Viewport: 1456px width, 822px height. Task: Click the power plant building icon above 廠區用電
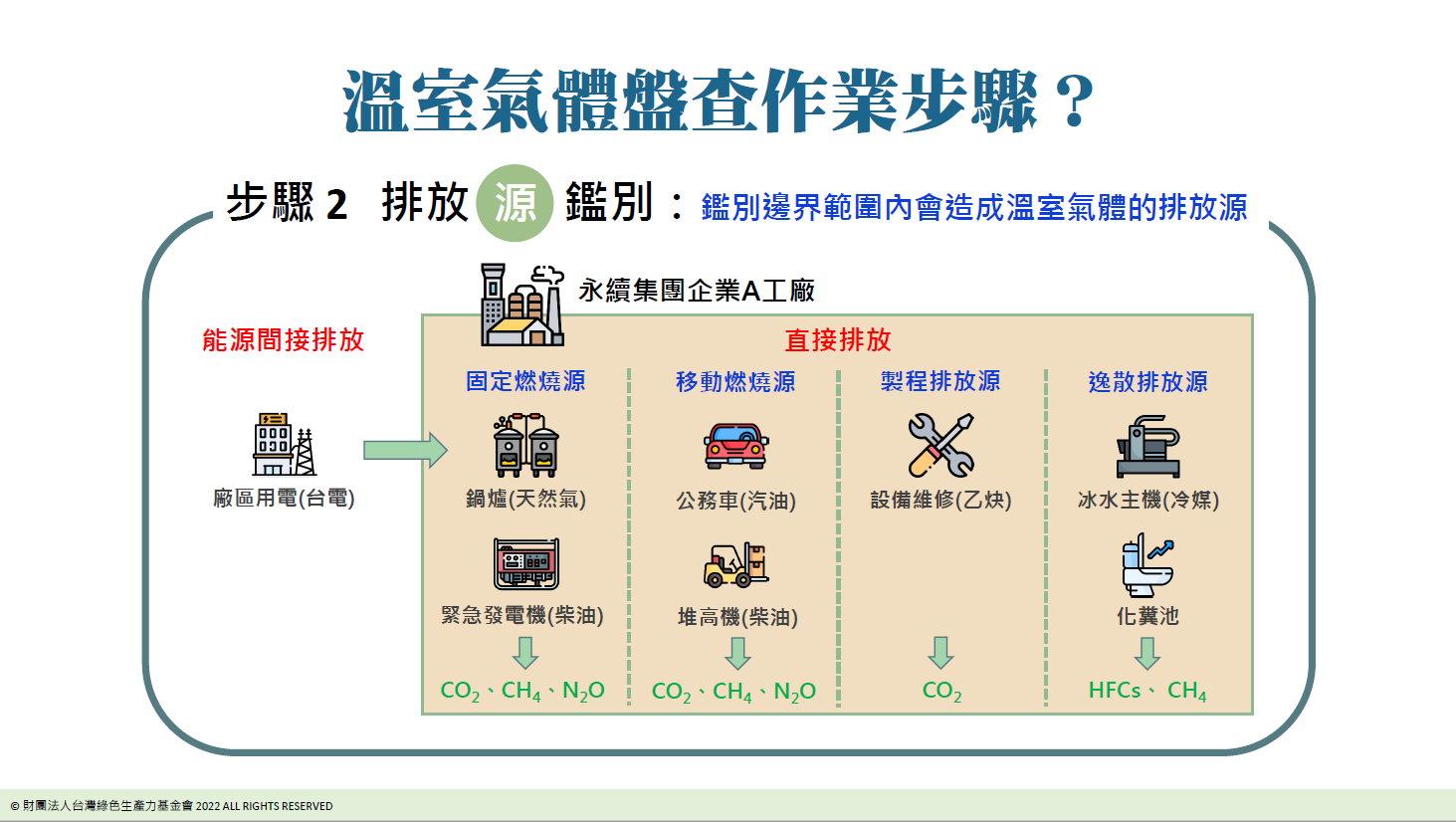[x=284, y=444]
